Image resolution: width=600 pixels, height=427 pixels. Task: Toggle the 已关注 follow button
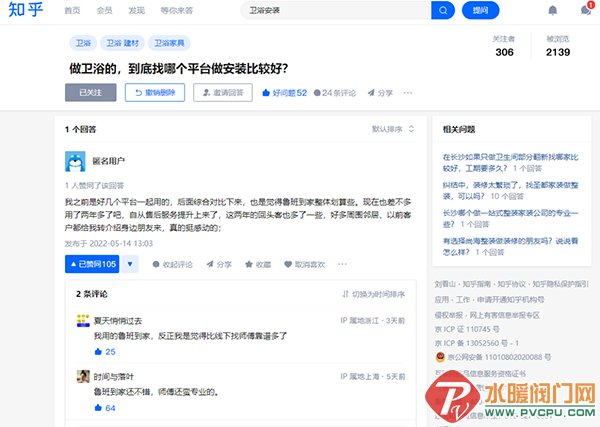(91, 93)
